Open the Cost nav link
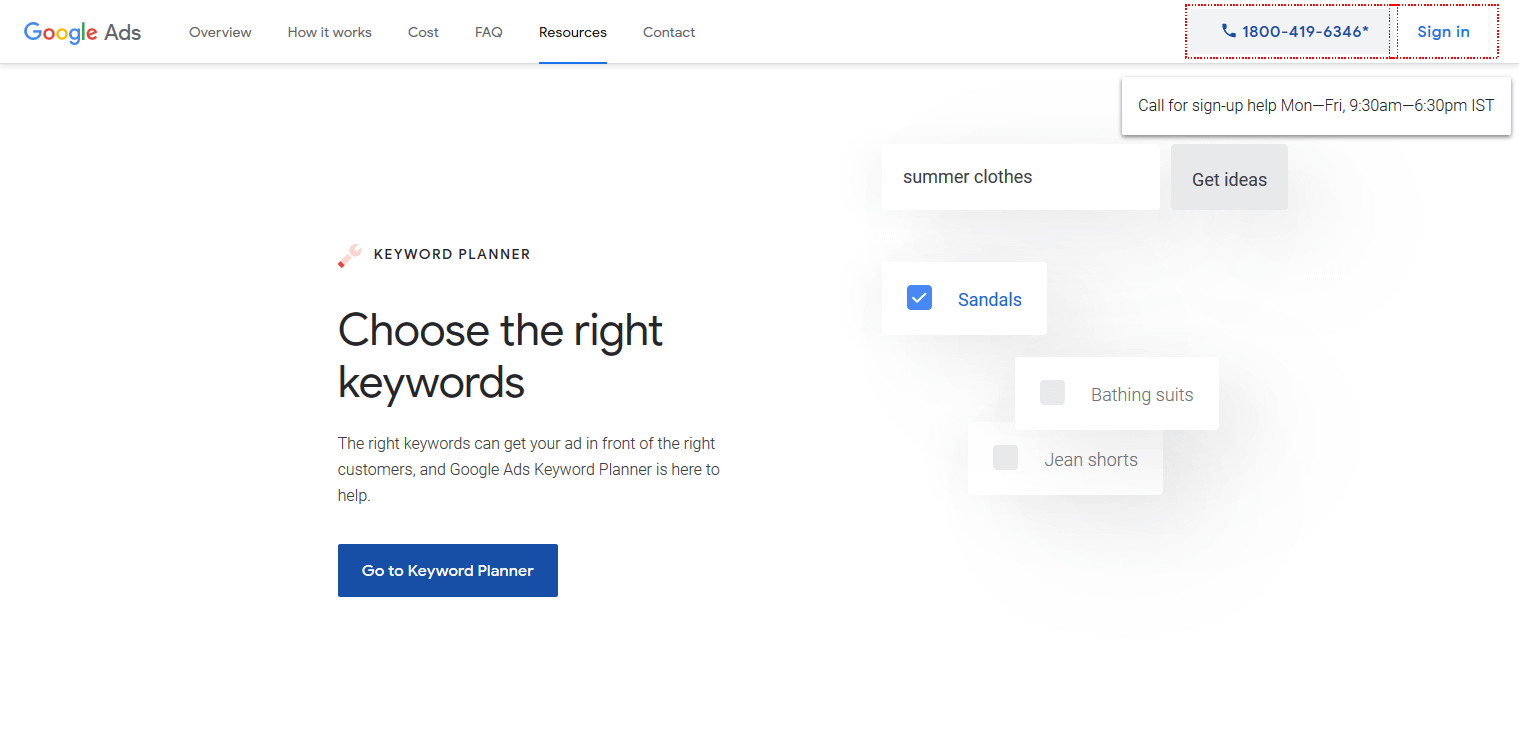Screen dimensions: 1519x733 (x=423, y=32)
